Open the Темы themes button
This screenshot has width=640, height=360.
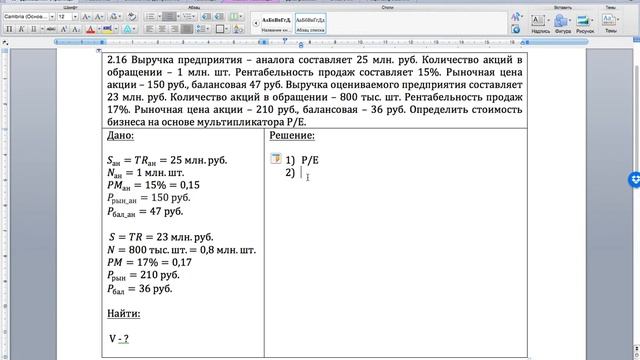610,24
